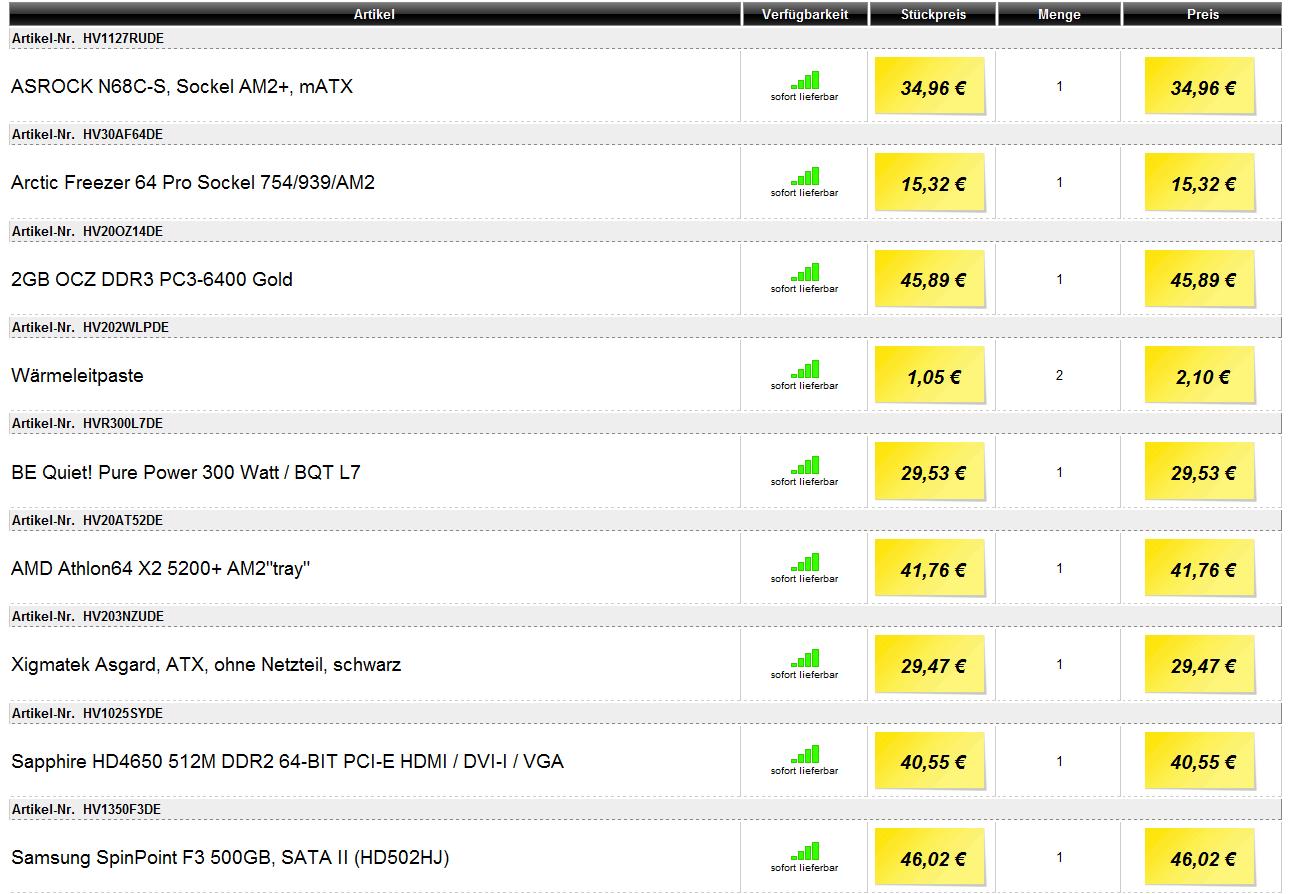The image size is (1289, 894).
Task: Click quantity 1 in the ASROCK N68C-S row
Action: (x=1059, y=86)
